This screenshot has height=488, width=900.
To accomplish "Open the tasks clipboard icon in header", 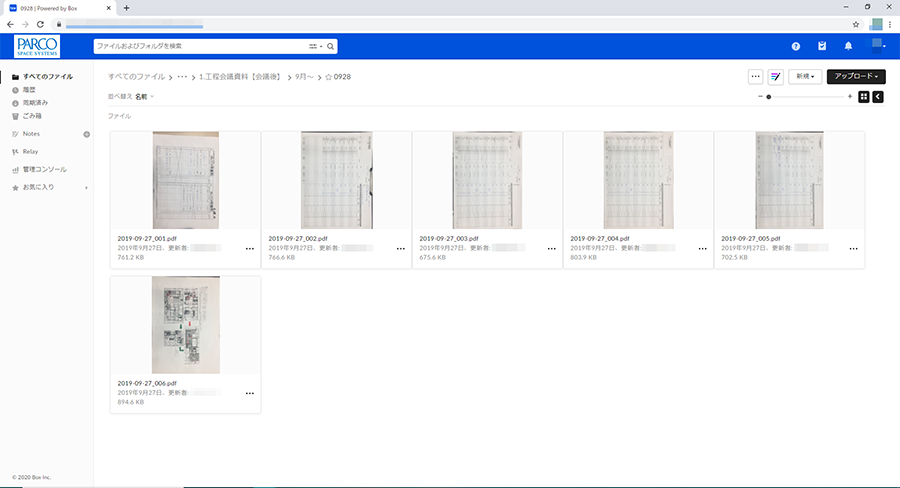I will click(x=822, y=46).
